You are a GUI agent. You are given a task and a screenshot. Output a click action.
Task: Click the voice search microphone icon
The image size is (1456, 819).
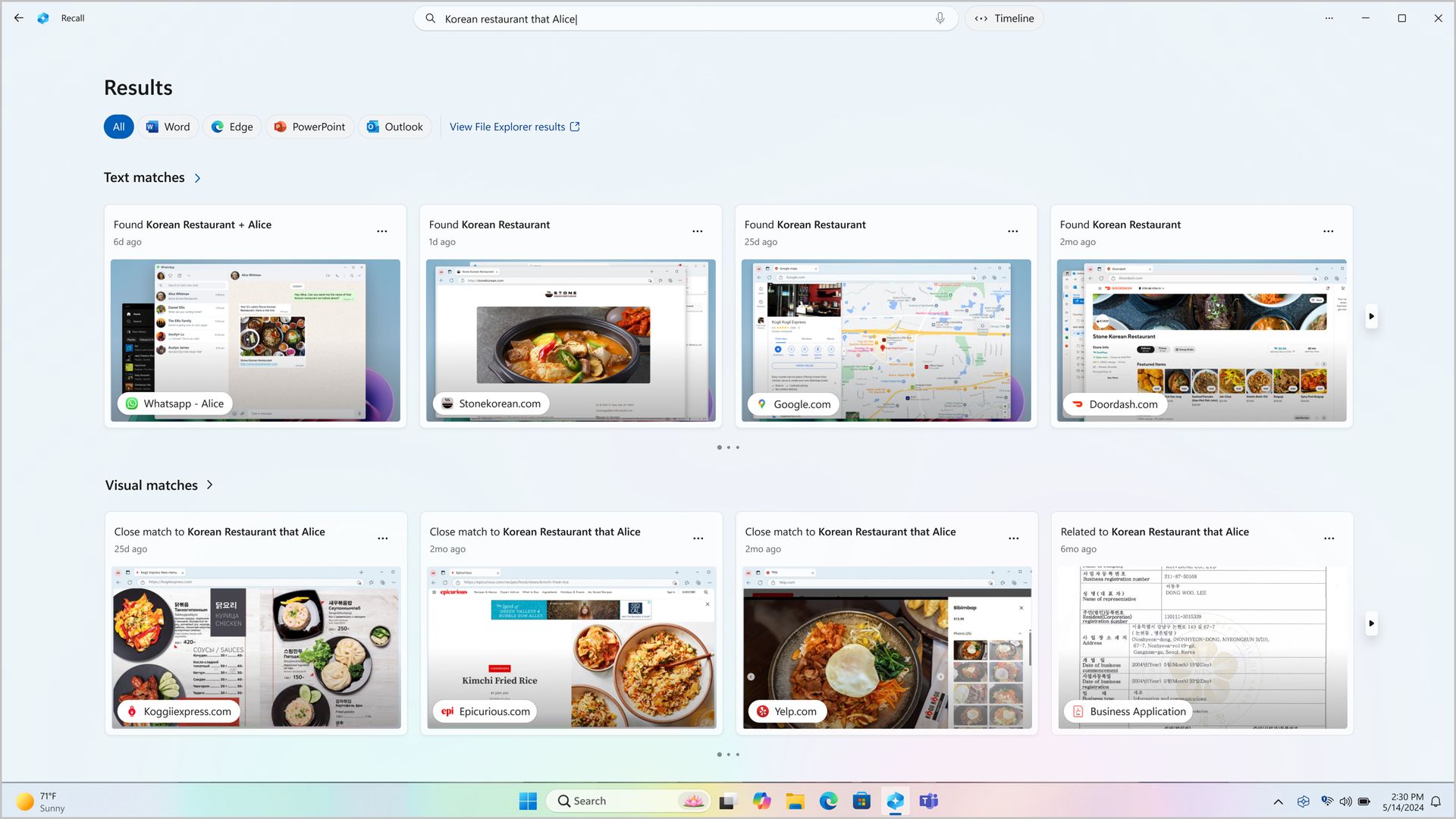coord(938,18)
